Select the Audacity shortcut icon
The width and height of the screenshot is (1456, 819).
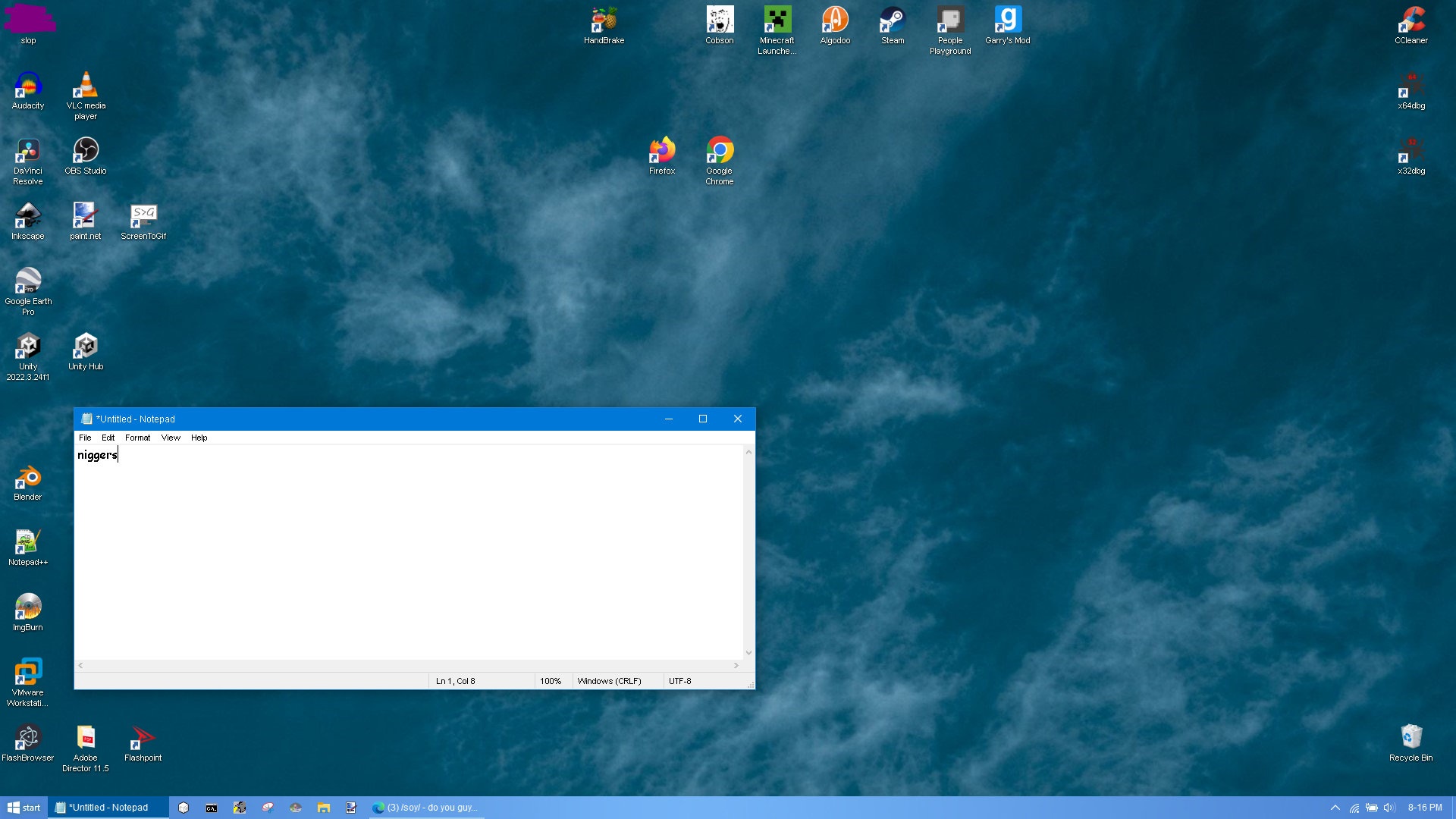pyautogui.click(x=28, y=86)
